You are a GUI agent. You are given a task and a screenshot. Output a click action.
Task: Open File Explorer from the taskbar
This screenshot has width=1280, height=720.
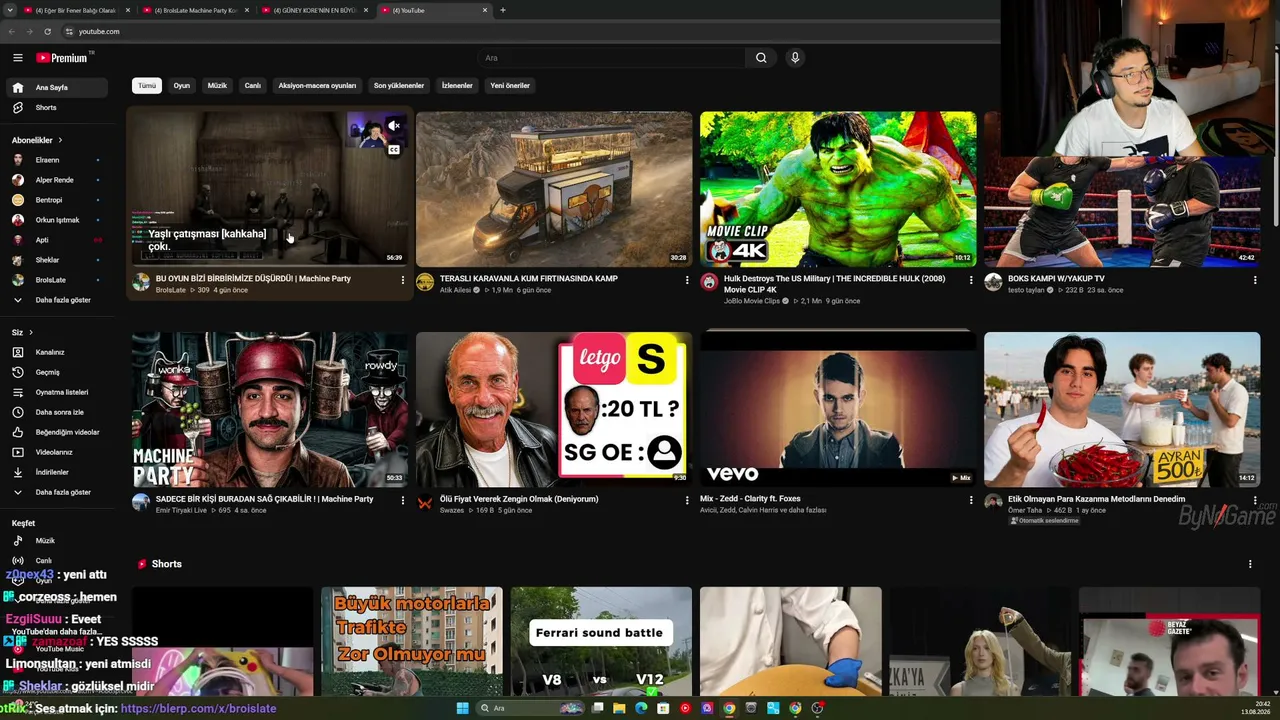[x=619, y=708]
